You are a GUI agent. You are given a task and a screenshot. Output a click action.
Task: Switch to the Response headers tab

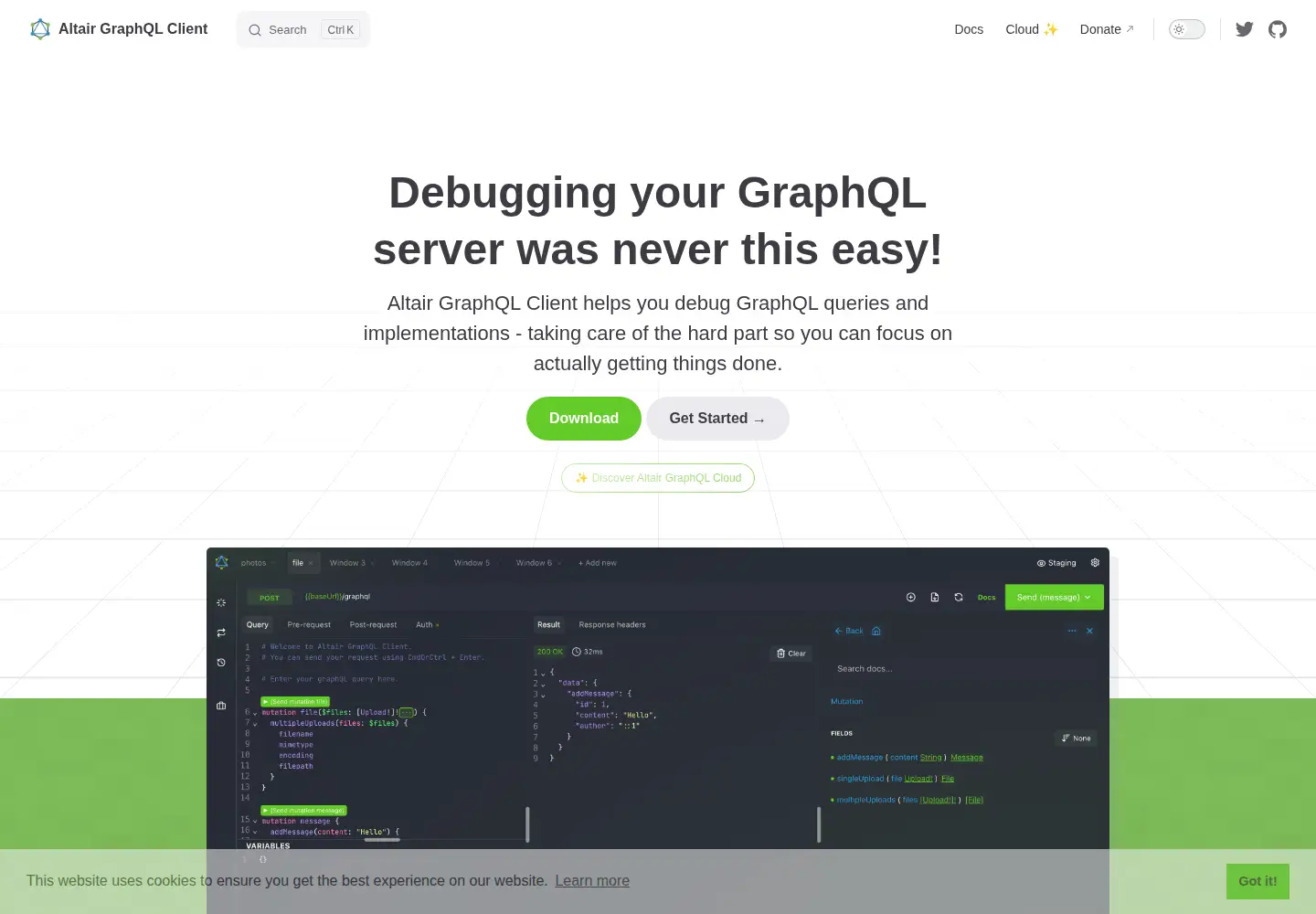pos(612,625)
